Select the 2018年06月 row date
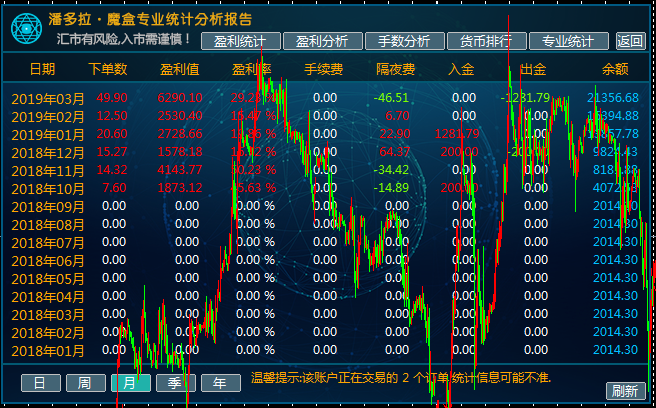 [x=48, y=261]
